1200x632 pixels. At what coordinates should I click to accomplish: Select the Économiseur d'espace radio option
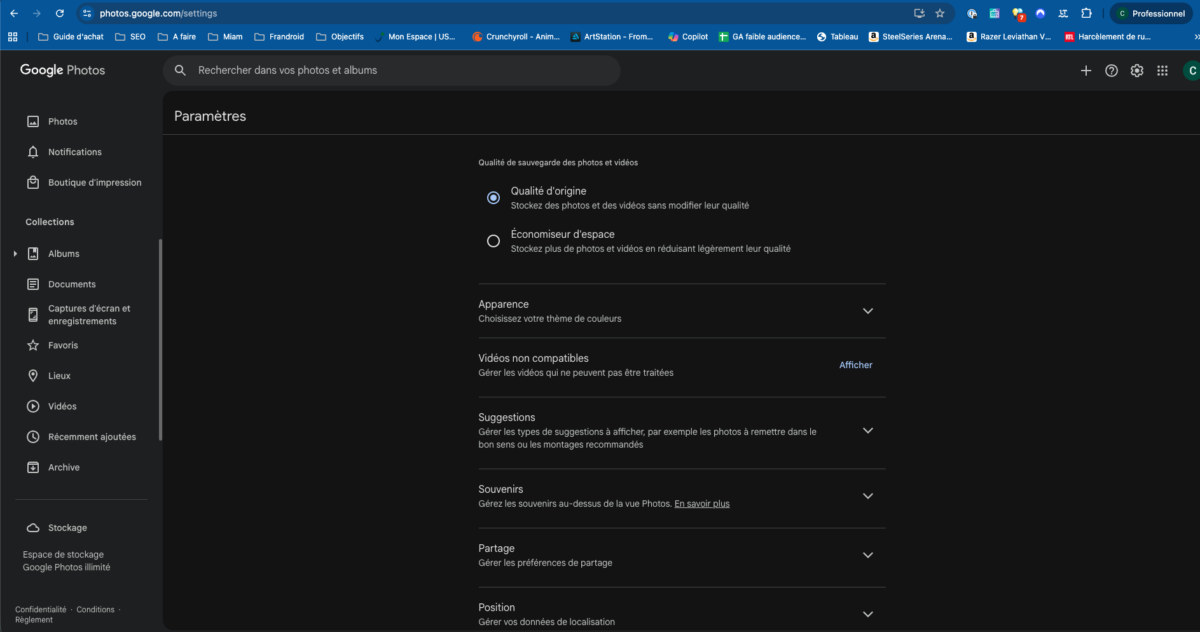(x=493, y=241)
